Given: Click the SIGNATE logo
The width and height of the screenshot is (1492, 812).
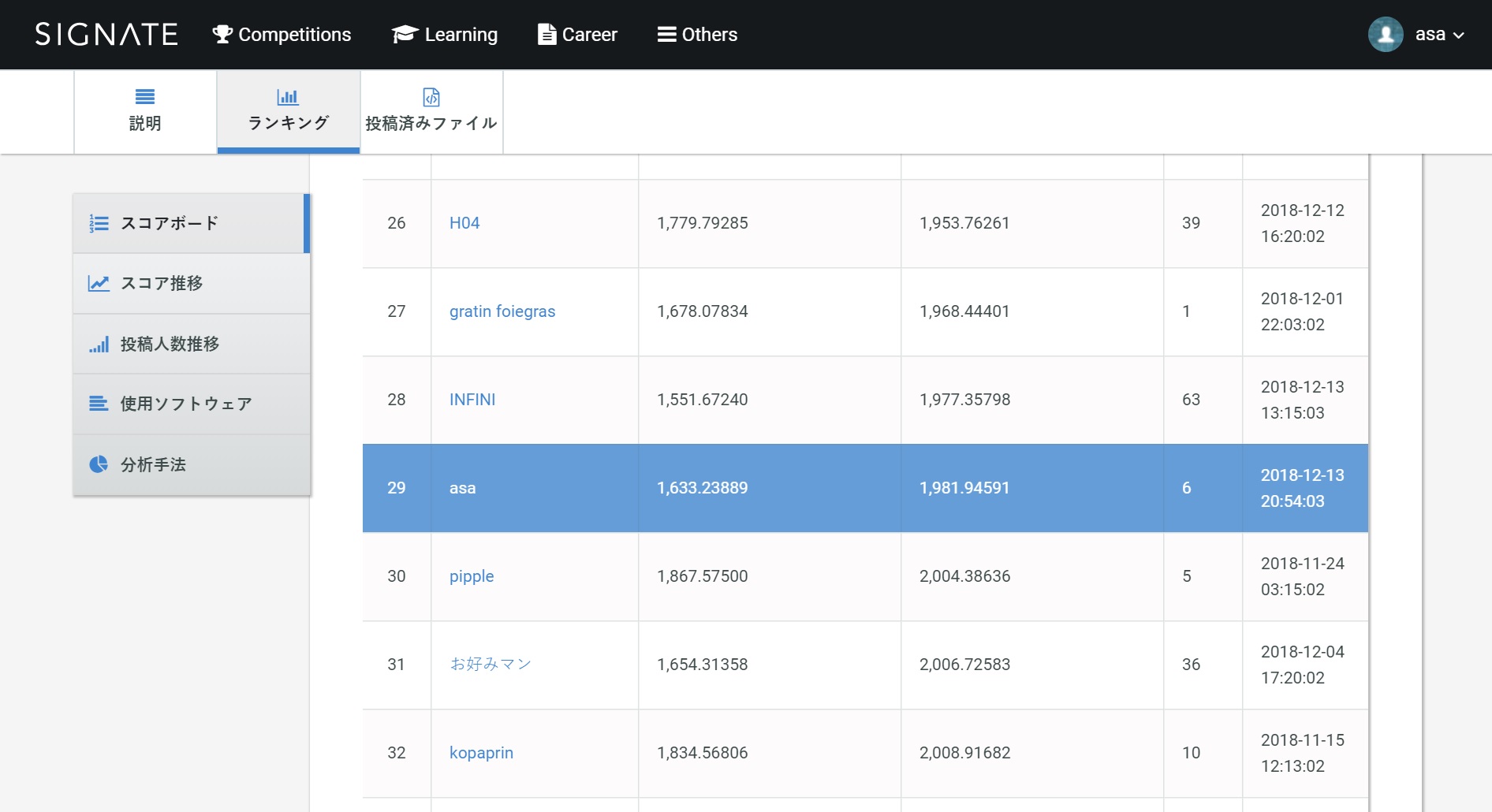Looking at the screenshot, I should (106, 34).
